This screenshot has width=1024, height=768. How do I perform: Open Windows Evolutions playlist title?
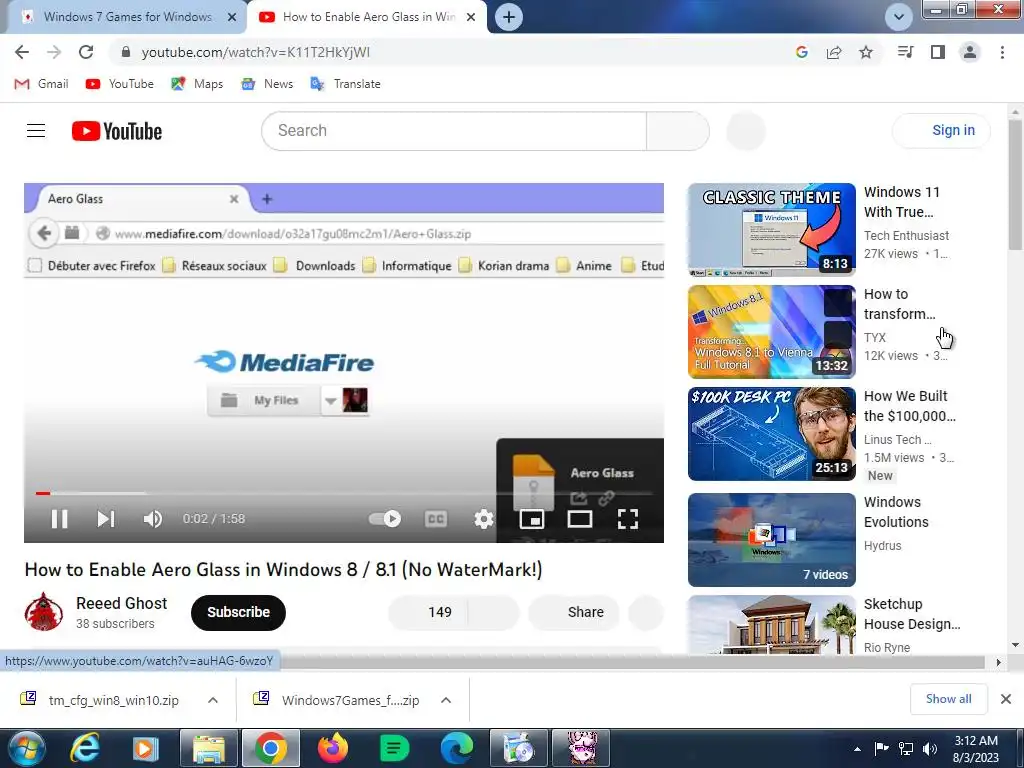895,512
